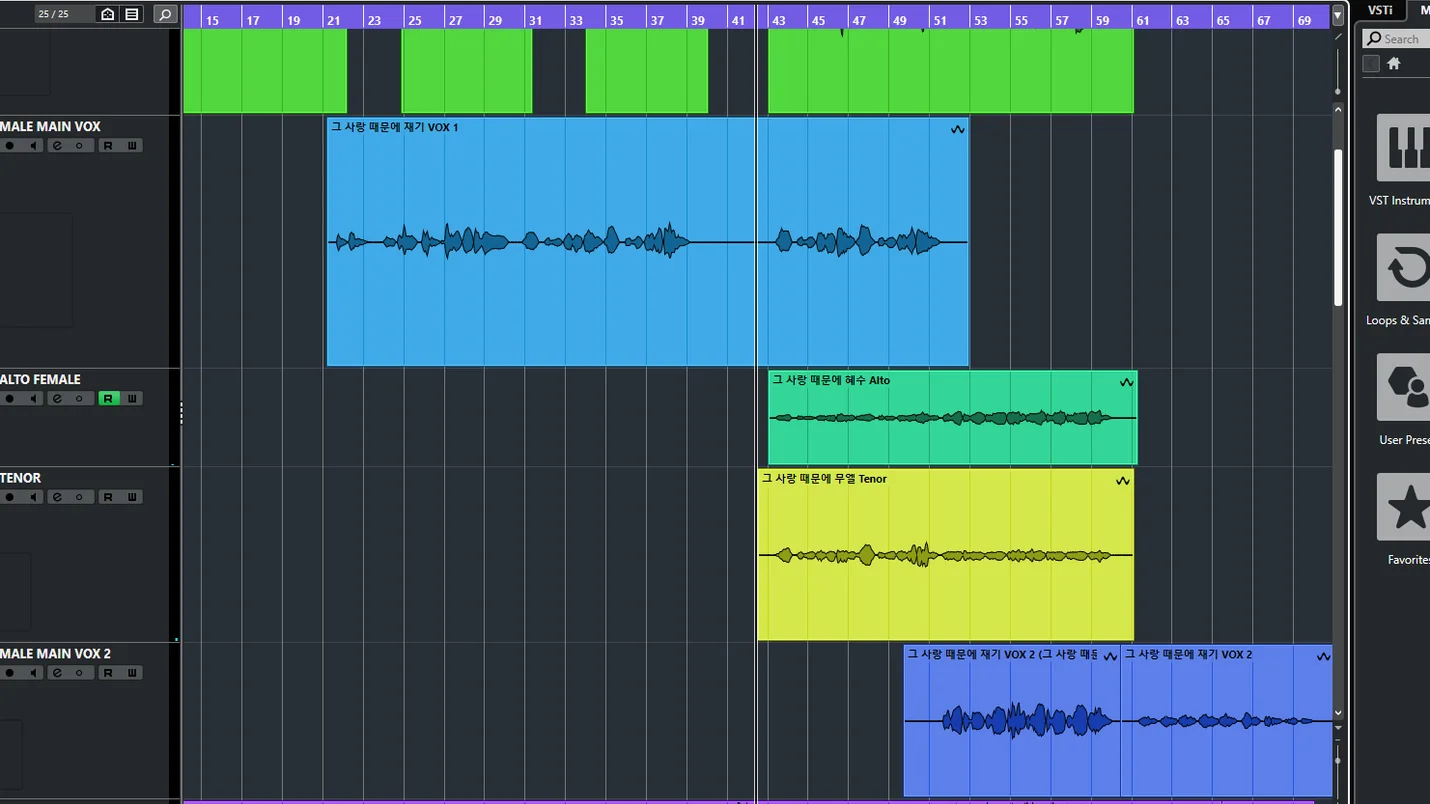Open channel settings (e) for TENOR
This screenshot has width=1430, height=804.
click(x=58, y=497)
